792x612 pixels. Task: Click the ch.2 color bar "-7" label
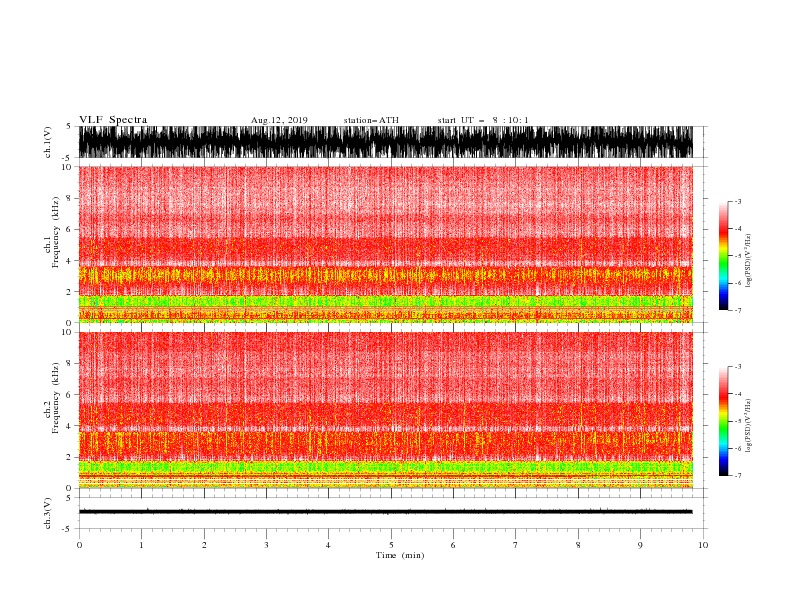[738, 475]
